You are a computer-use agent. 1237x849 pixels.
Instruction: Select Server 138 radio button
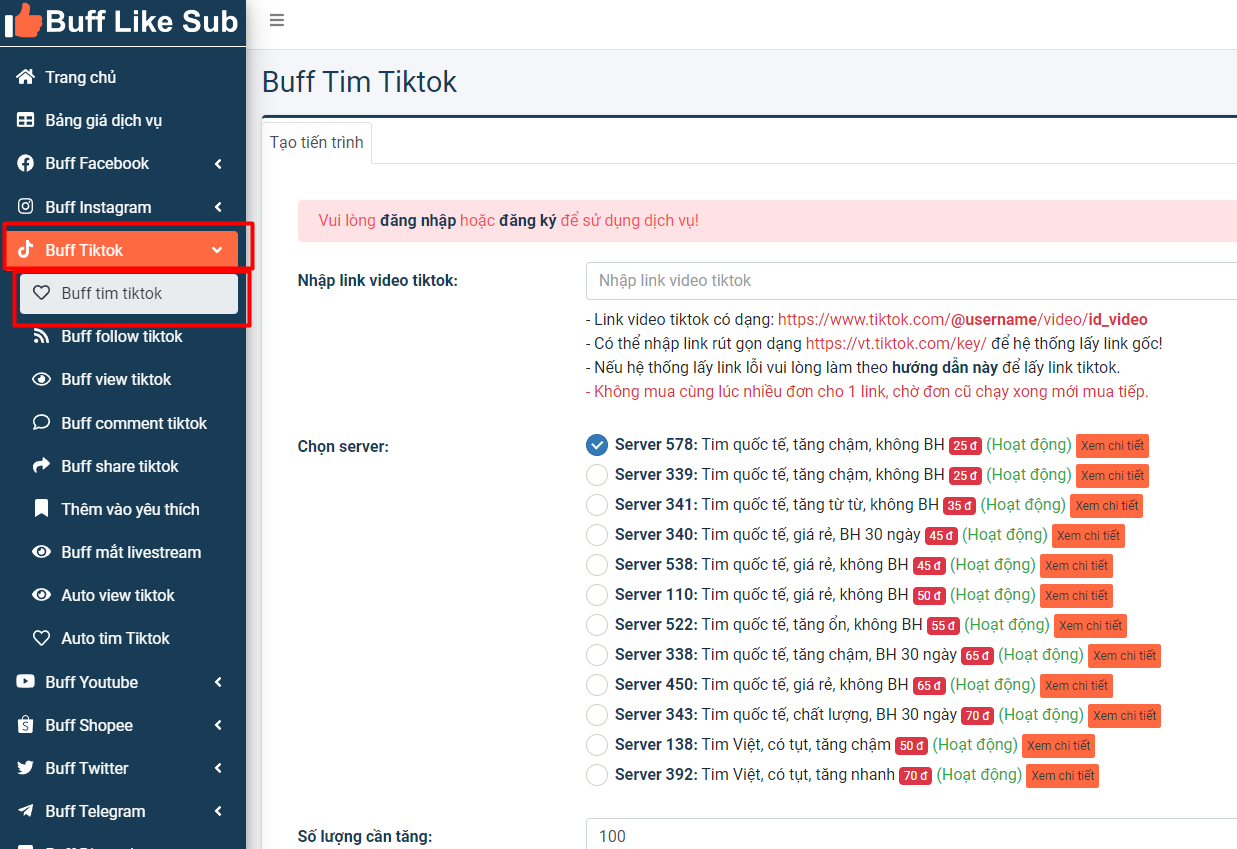pos(597,745)
